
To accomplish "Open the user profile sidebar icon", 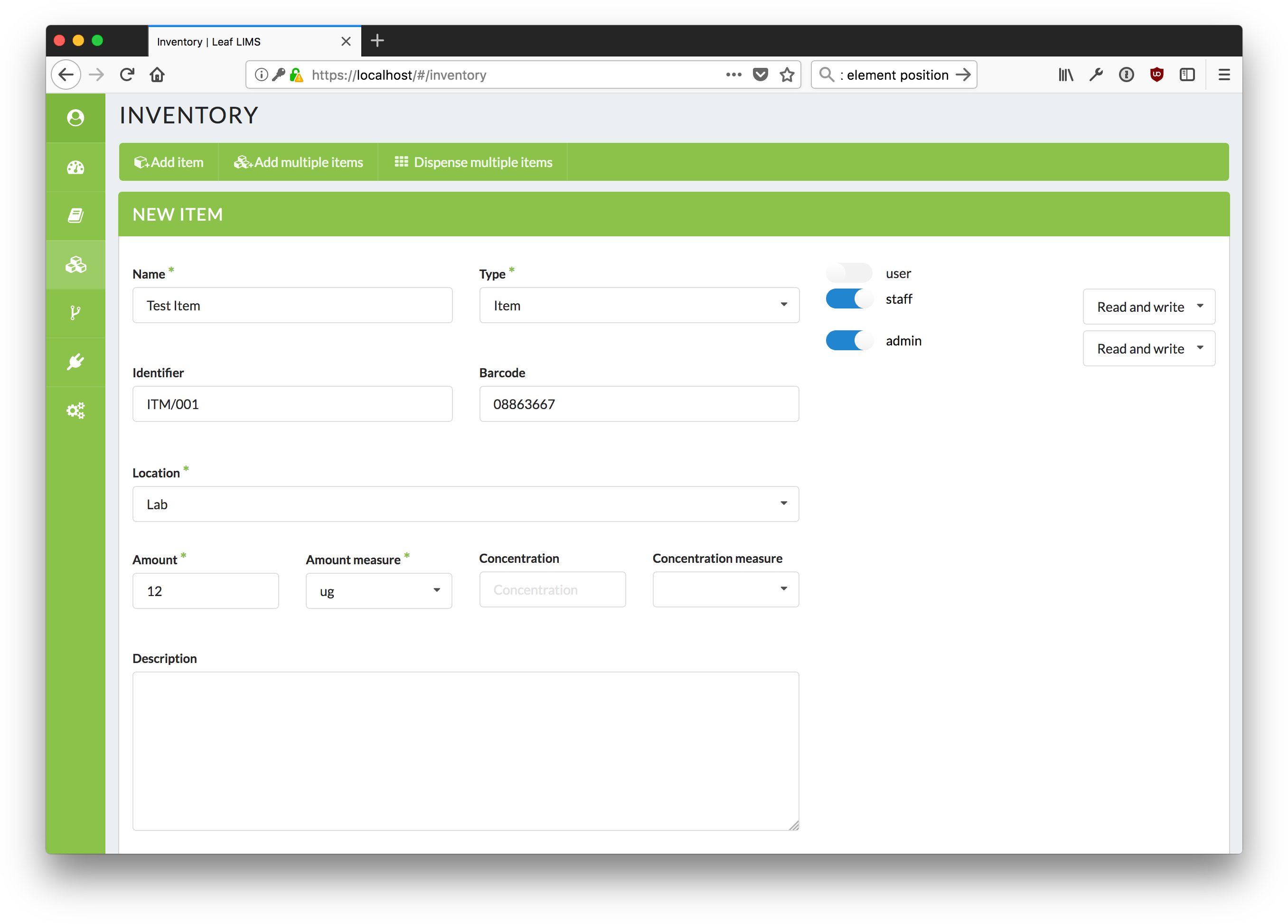I will pyautogui.click(x=75, y=118).
